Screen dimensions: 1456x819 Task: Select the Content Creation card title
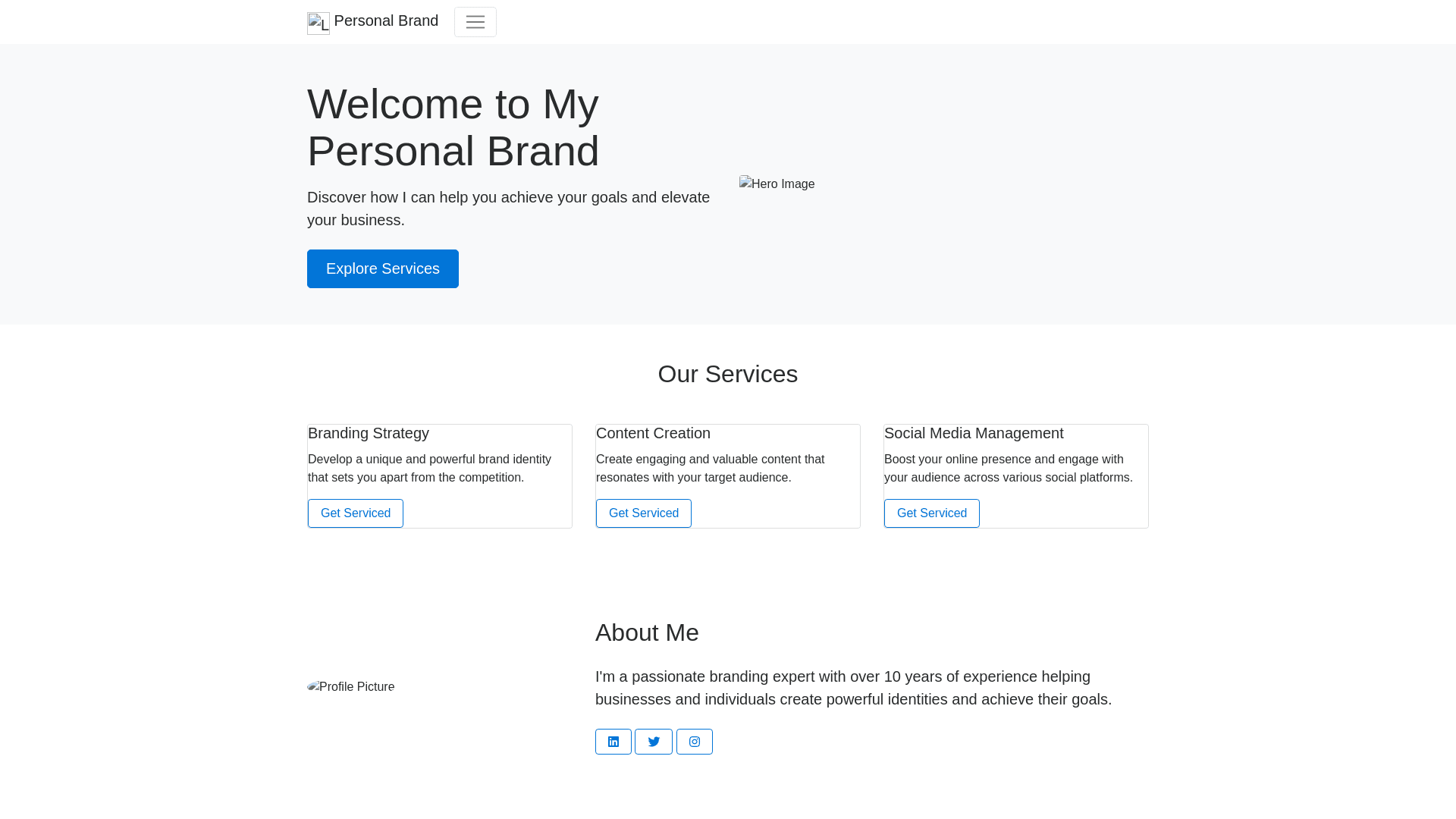pos(653,433)
